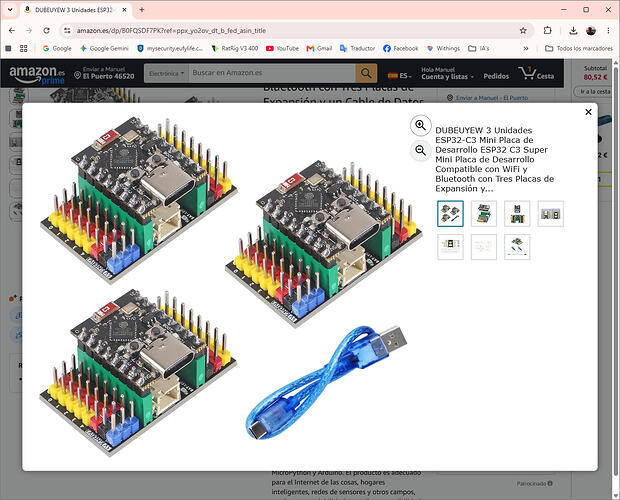This screenshot has height=500, width=620.
Task: Click the zoom in magnifier icon
Action: click(420, 126)
